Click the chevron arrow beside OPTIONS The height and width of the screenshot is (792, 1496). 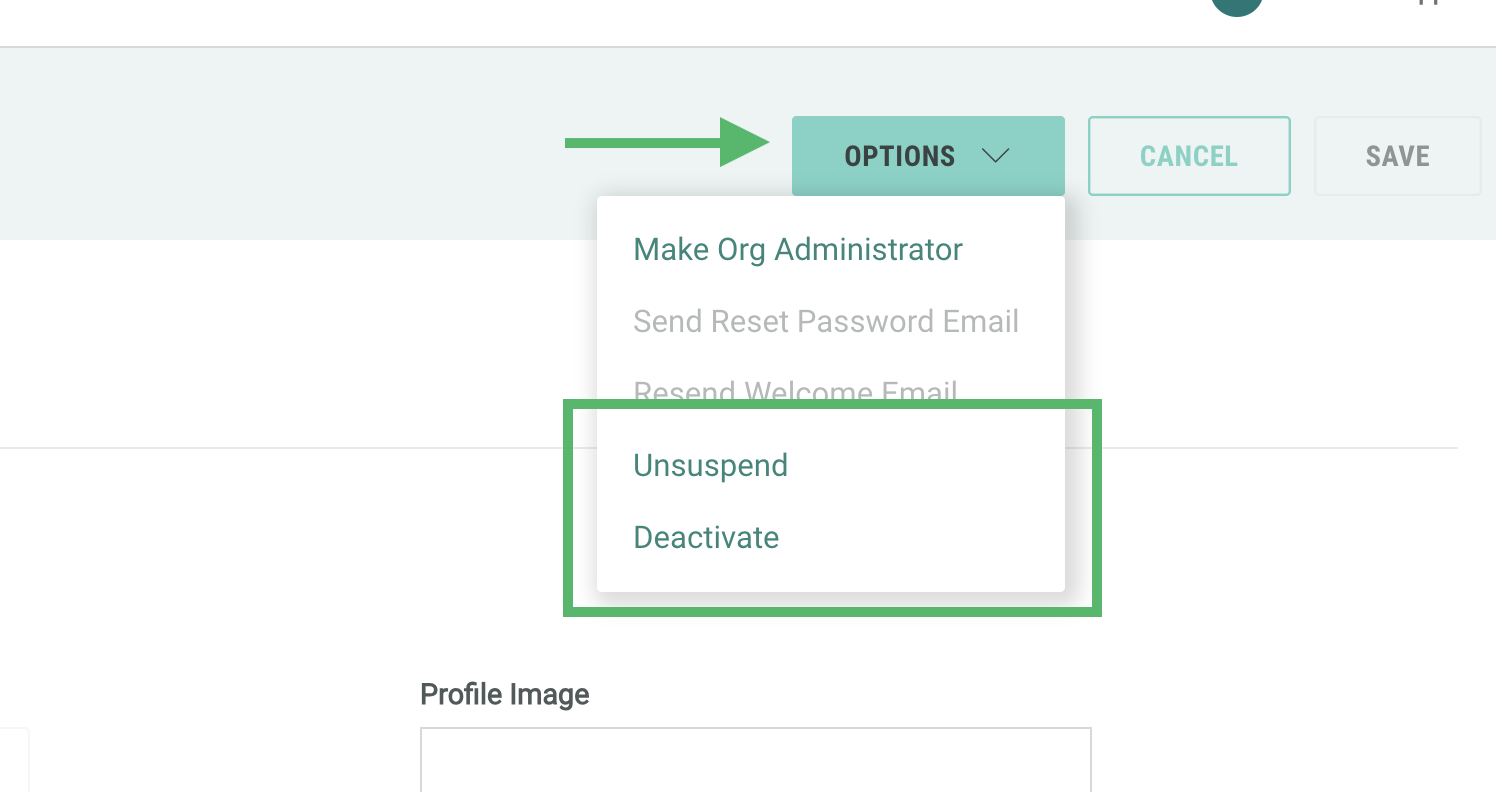(x=996, y=156)
